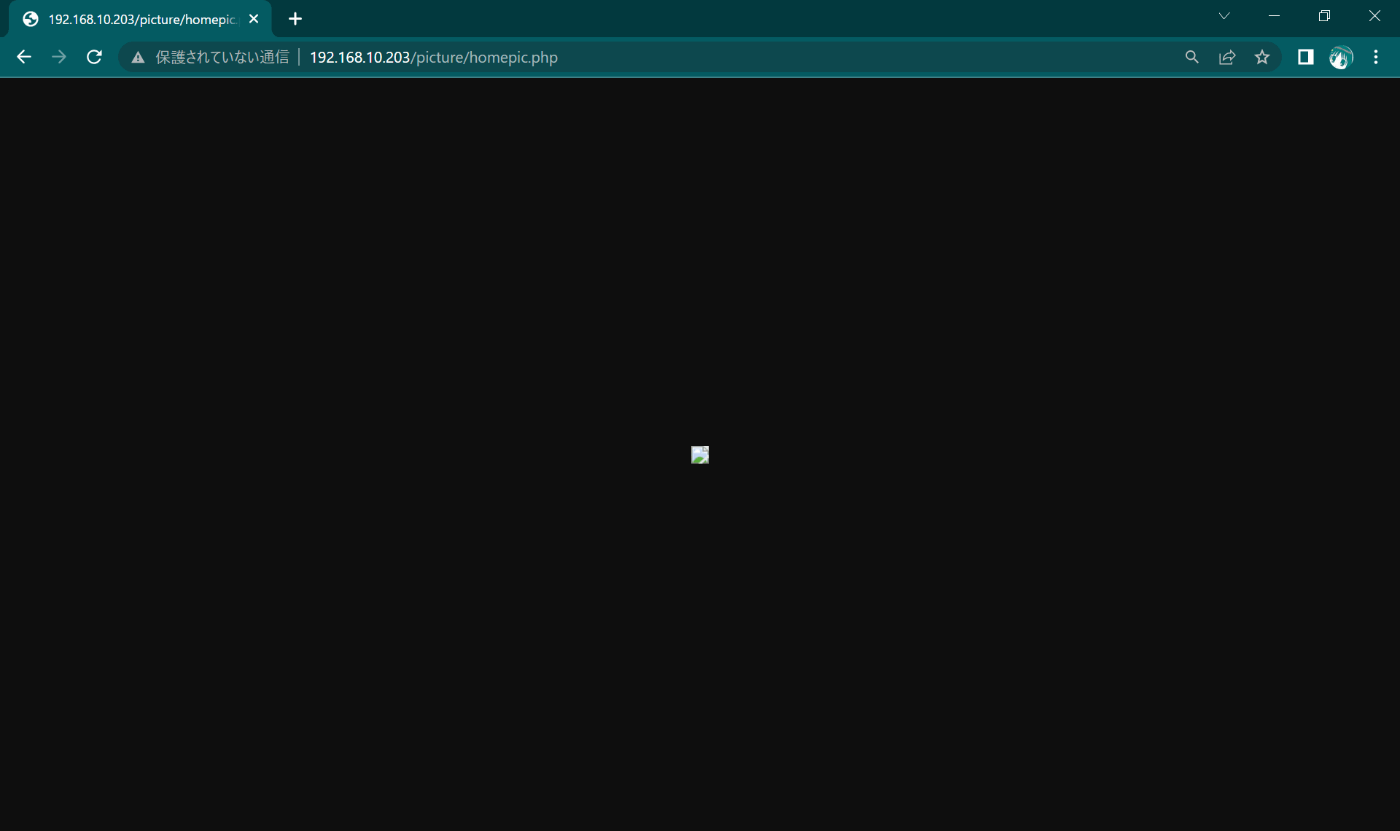Click the restore window button

1324,16
